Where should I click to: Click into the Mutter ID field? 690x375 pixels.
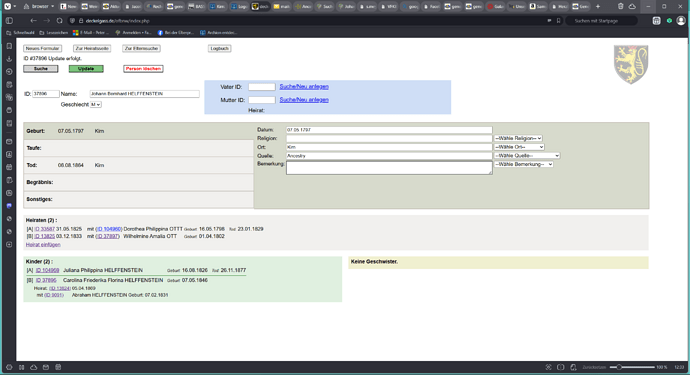point(262,100)
